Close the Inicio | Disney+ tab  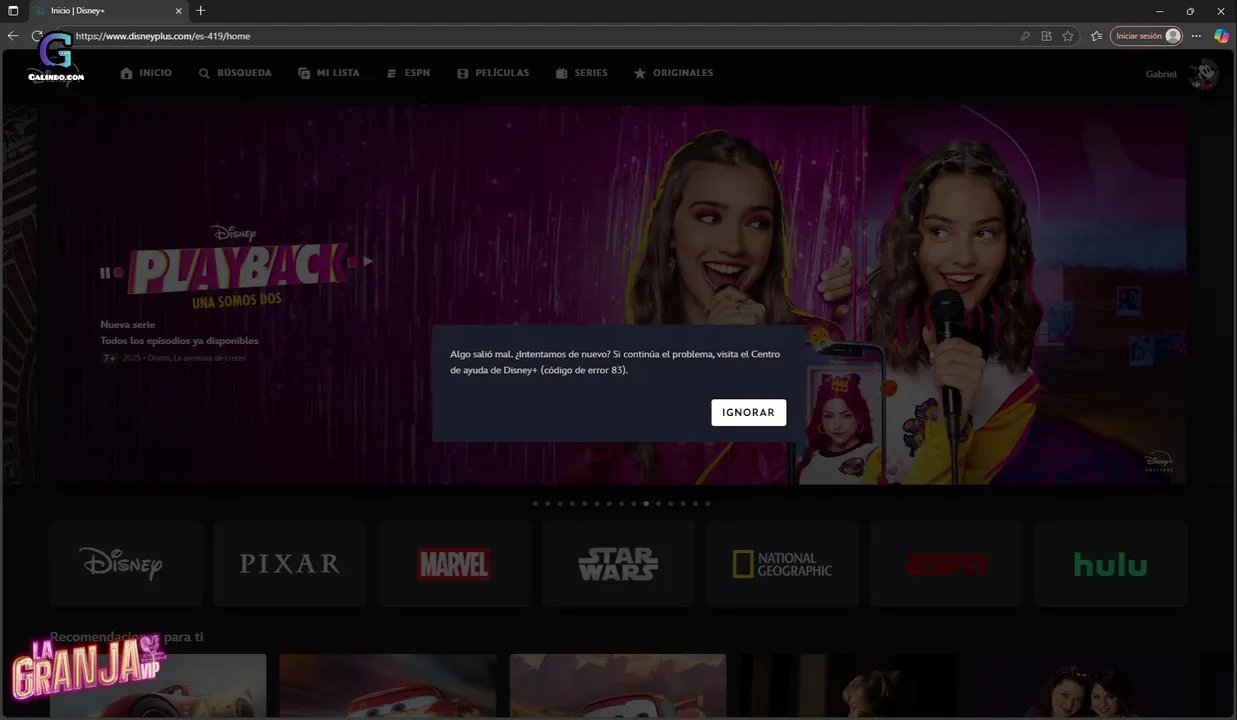[179, 10]
